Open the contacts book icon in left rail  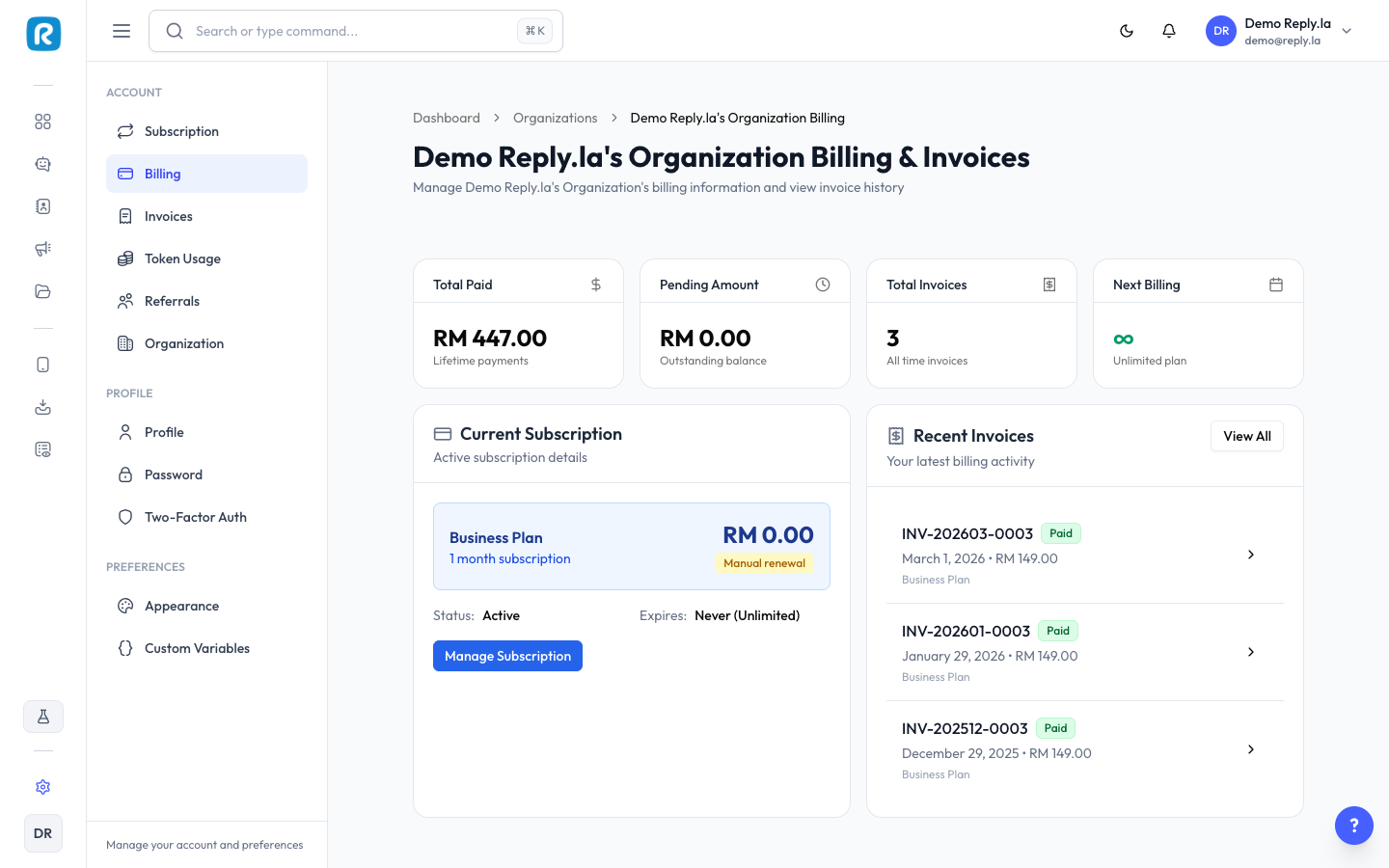42,206
